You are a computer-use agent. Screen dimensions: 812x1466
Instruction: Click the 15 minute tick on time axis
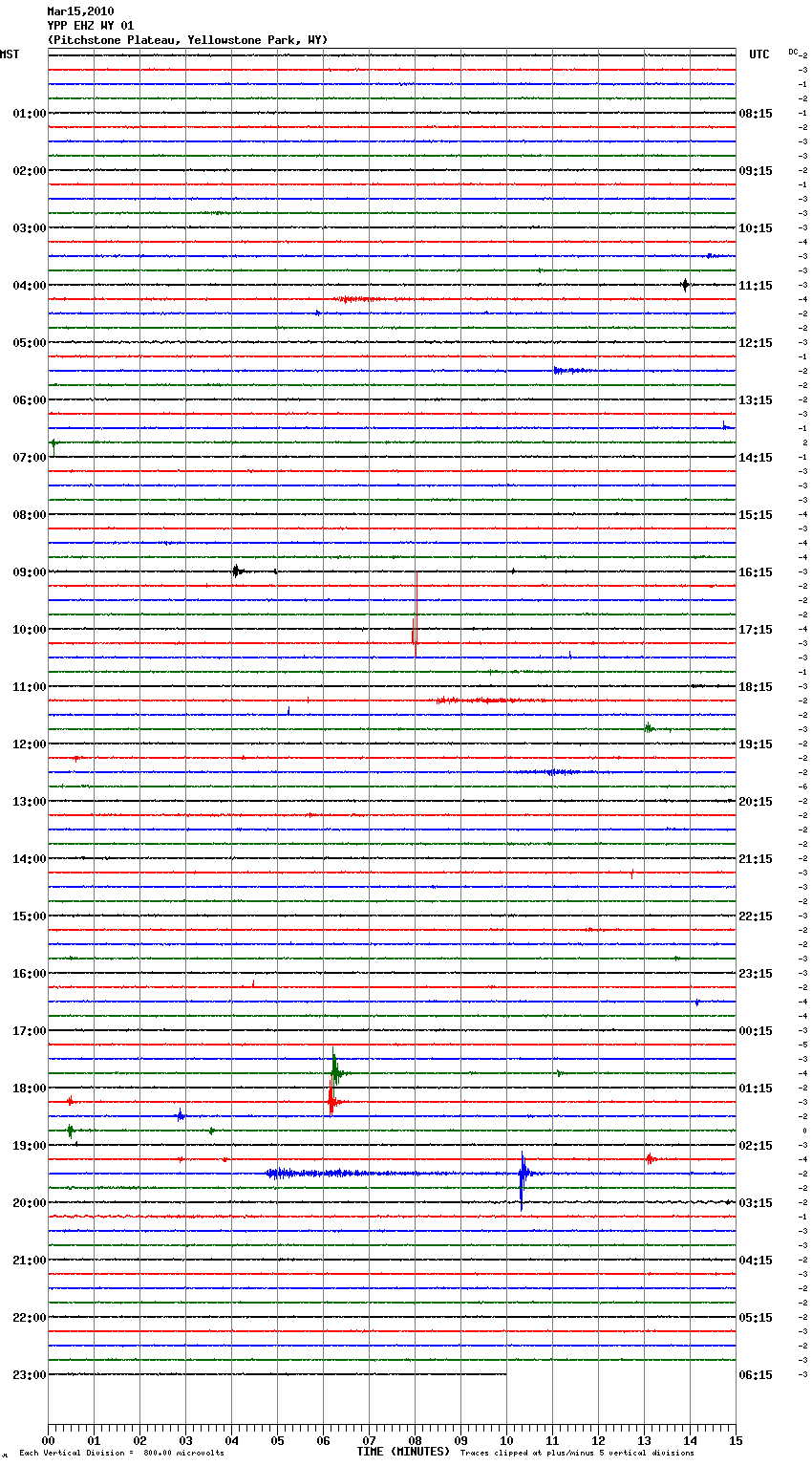[x=736, y=1440]
